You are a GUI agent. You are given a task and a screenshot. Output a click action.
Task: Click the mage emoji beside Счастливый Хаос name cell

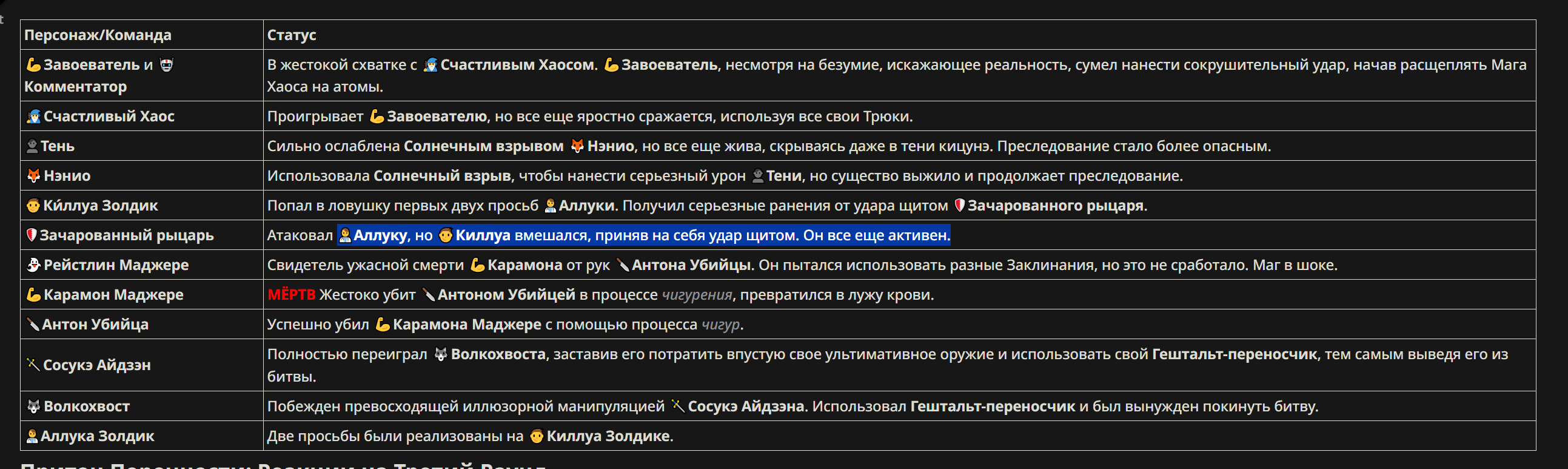coord(33,116)
